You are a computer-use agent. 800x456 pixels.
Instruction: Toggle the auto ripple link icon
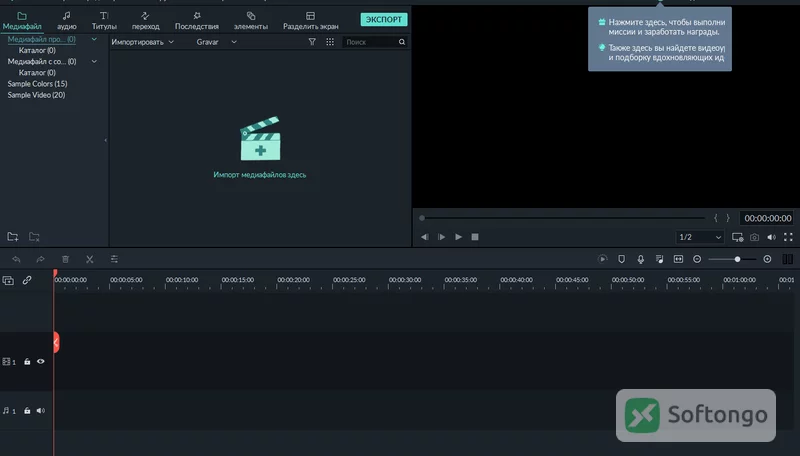pos(27,280)
